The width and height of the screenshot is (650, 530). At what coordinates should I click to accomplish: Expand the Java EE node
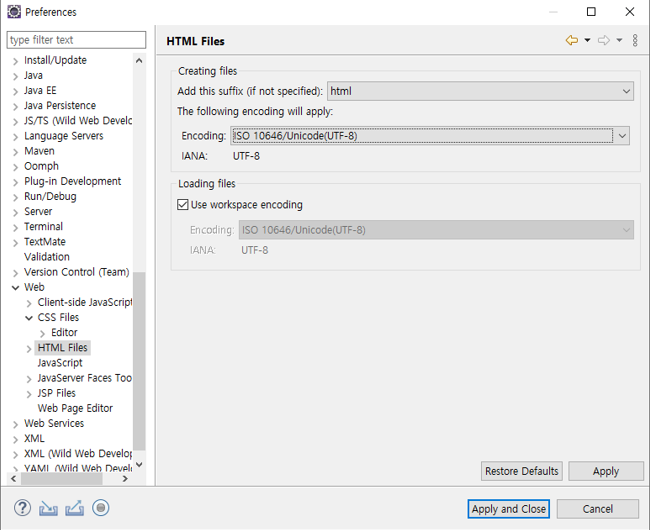point(15,92)
